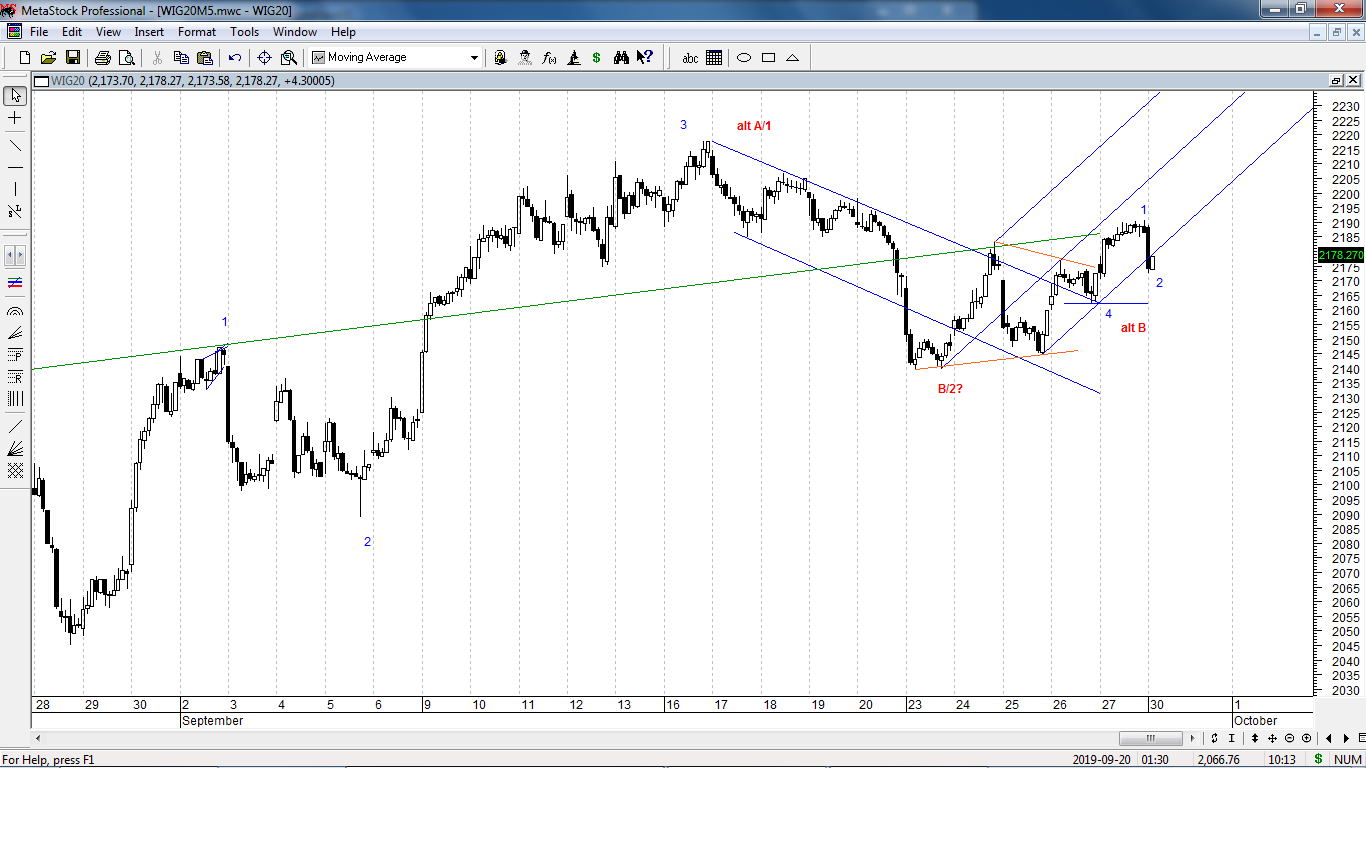1366x842 pixels.
Task: Click the Cut scissors toolbar icon
Action: click(x=159, y=58)
